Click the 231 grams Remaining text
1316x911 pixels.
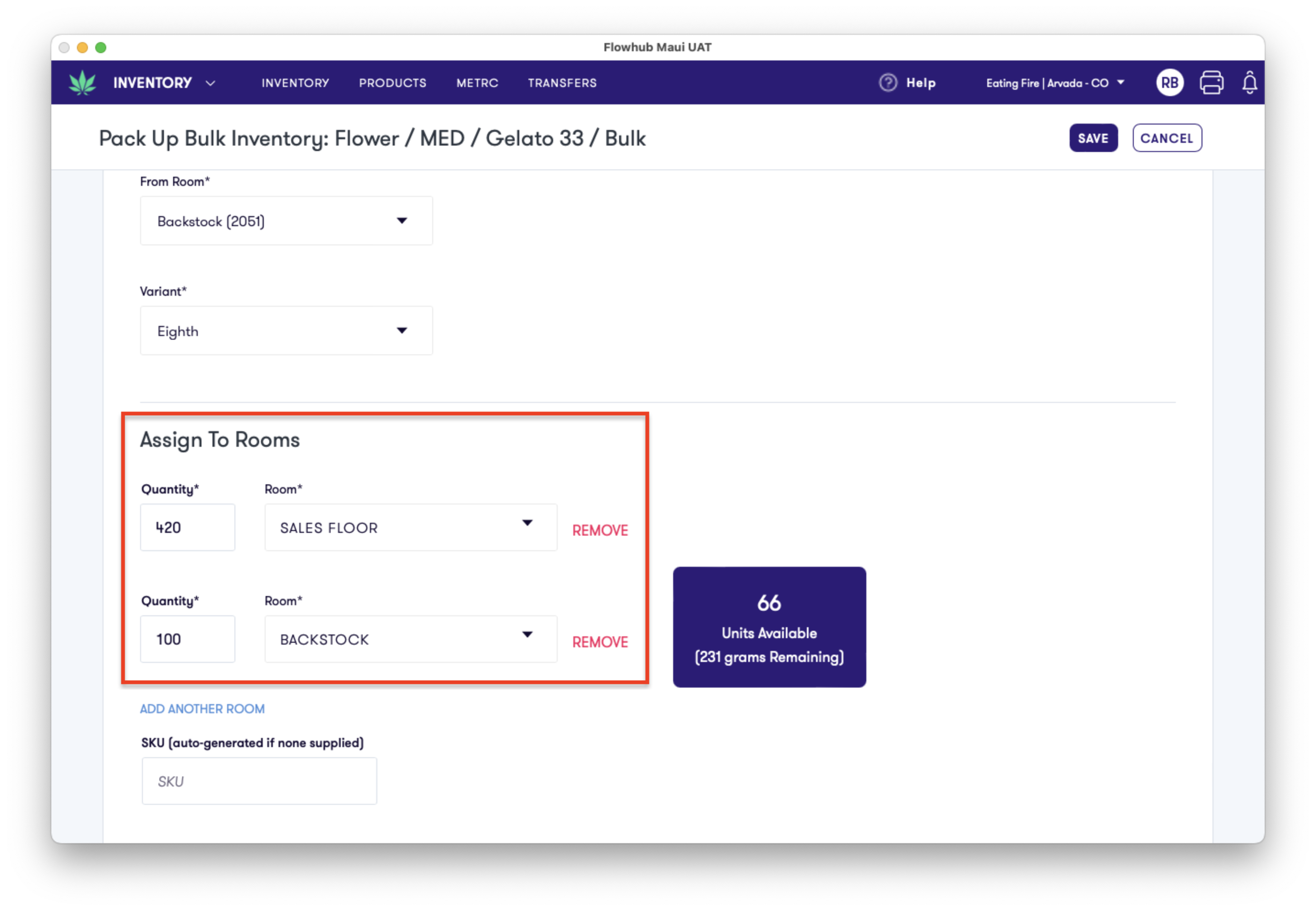769,657
